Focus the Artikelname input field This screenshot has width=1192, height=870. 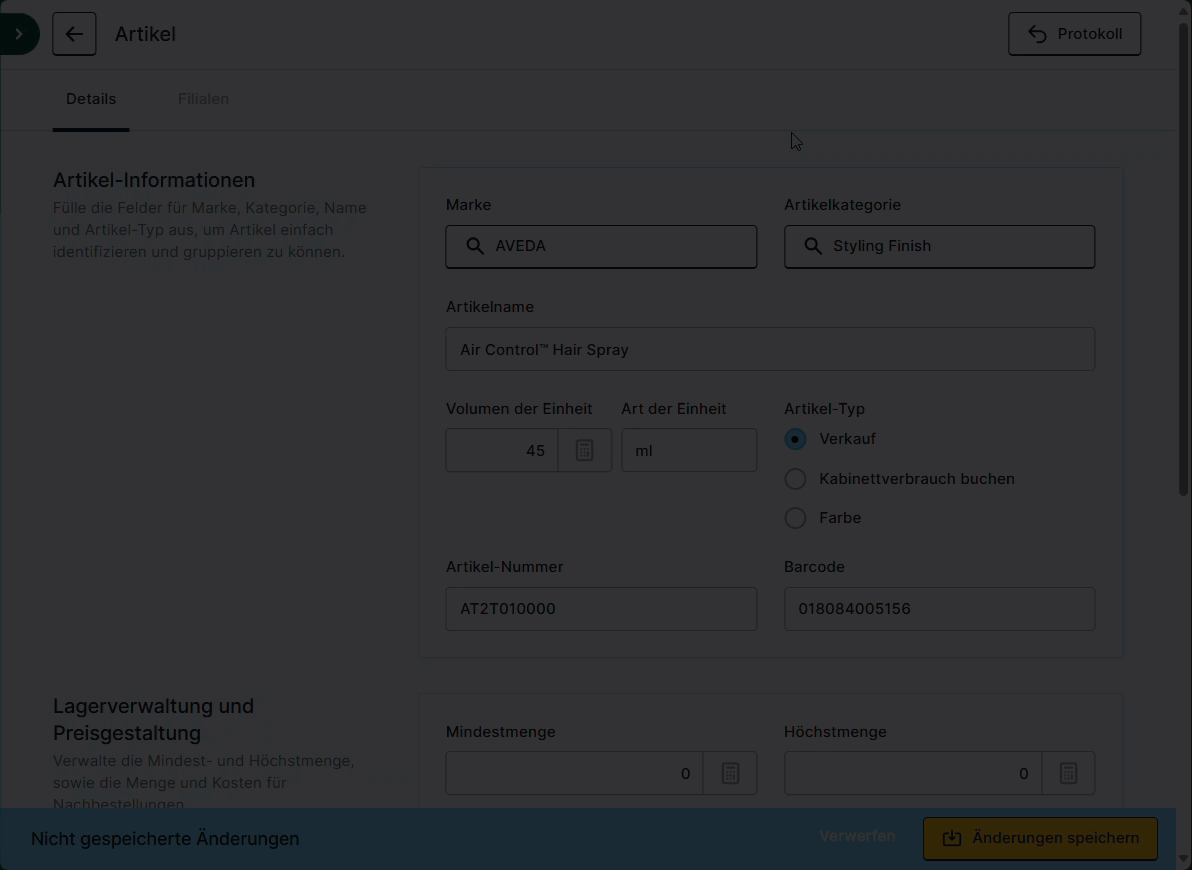click(x=770, y=349)
